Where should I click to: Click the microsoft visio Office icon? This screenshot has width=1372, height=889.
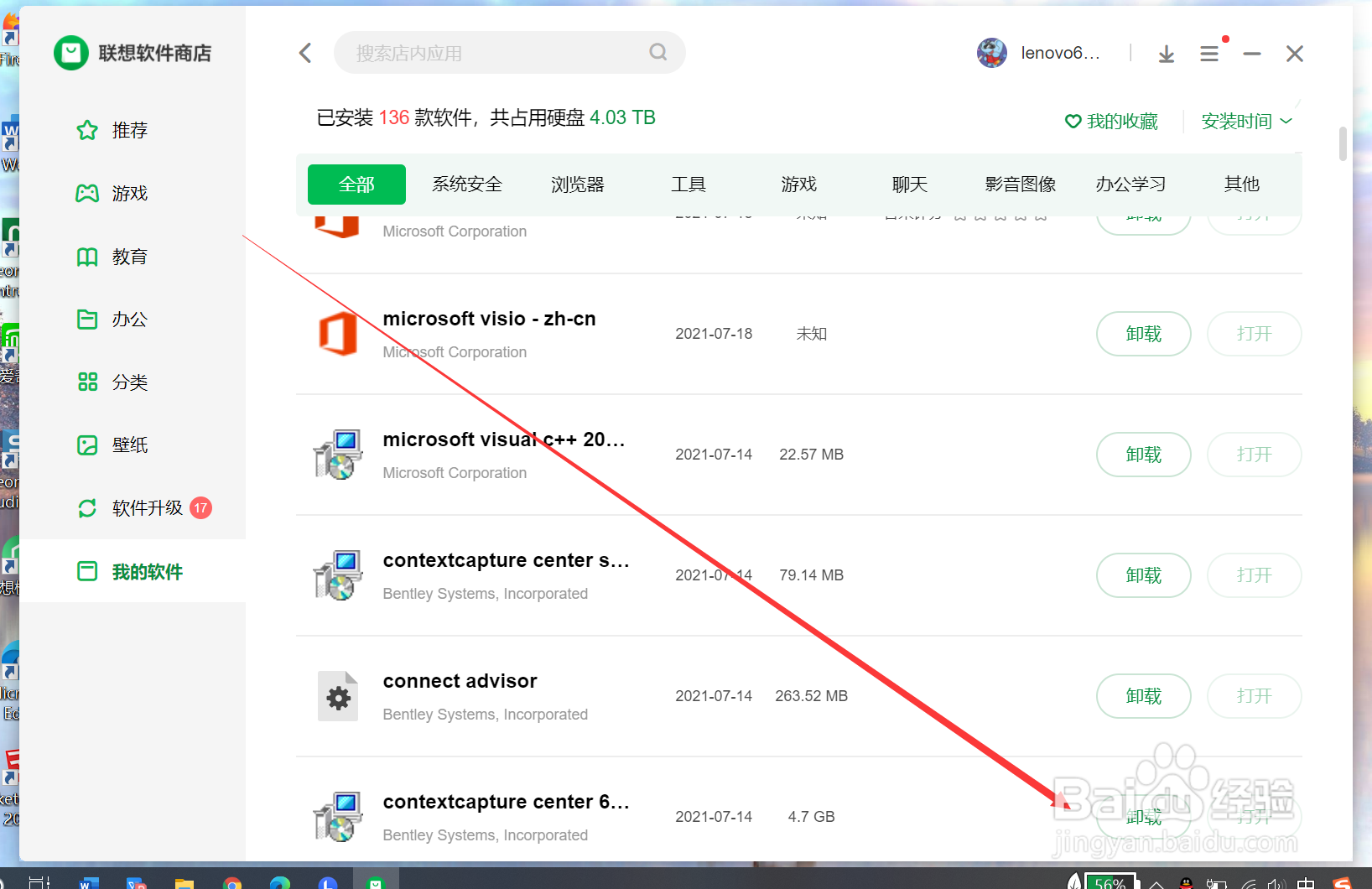[x=338, y=334]
